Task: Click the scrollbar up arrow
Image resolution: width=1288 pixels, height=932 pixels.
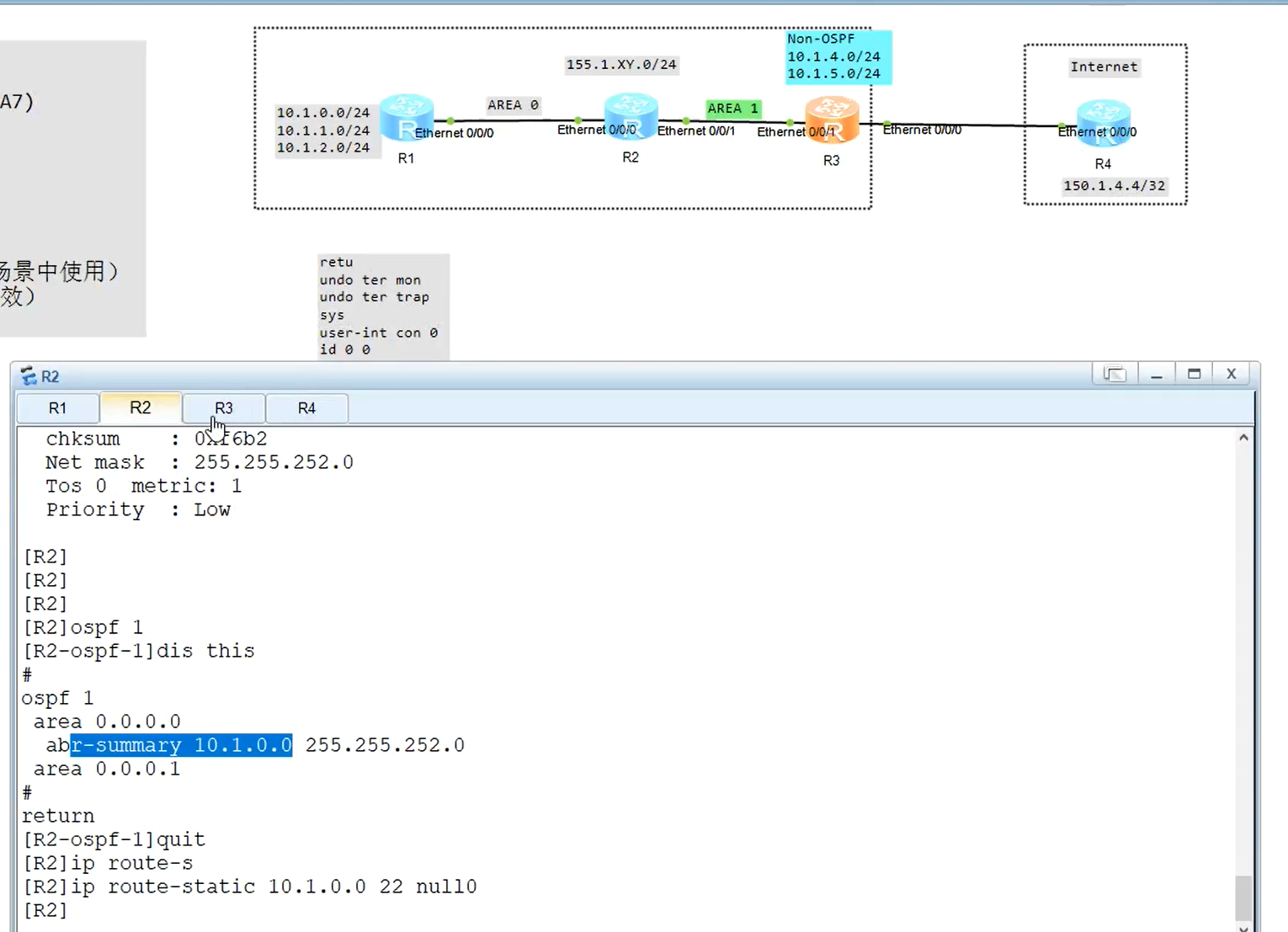Action: tap(1244, 437)
